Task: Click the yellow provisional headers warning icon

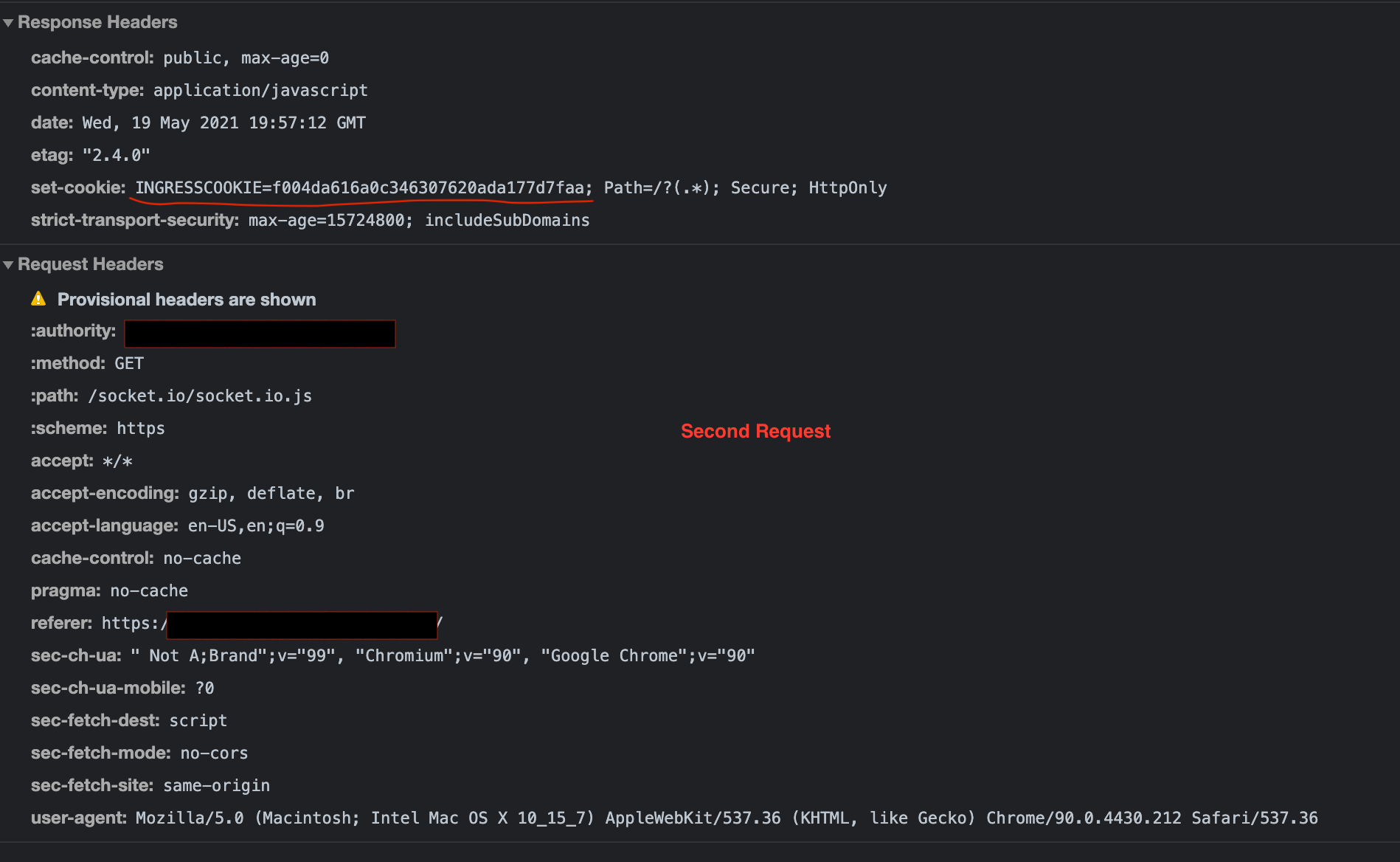Action: pyautogui.click(x=38, y=299)
